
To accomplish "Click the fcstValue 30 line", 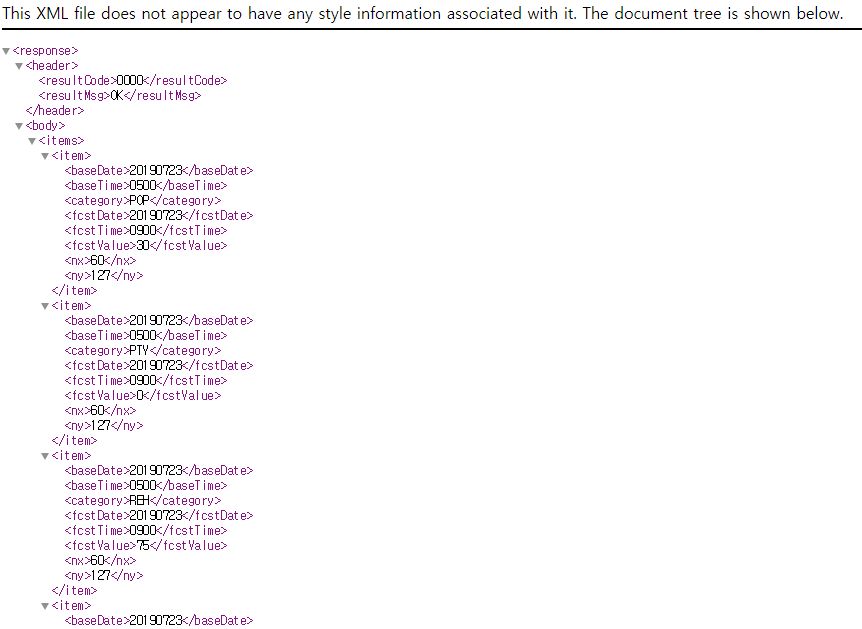I will 146,246.
